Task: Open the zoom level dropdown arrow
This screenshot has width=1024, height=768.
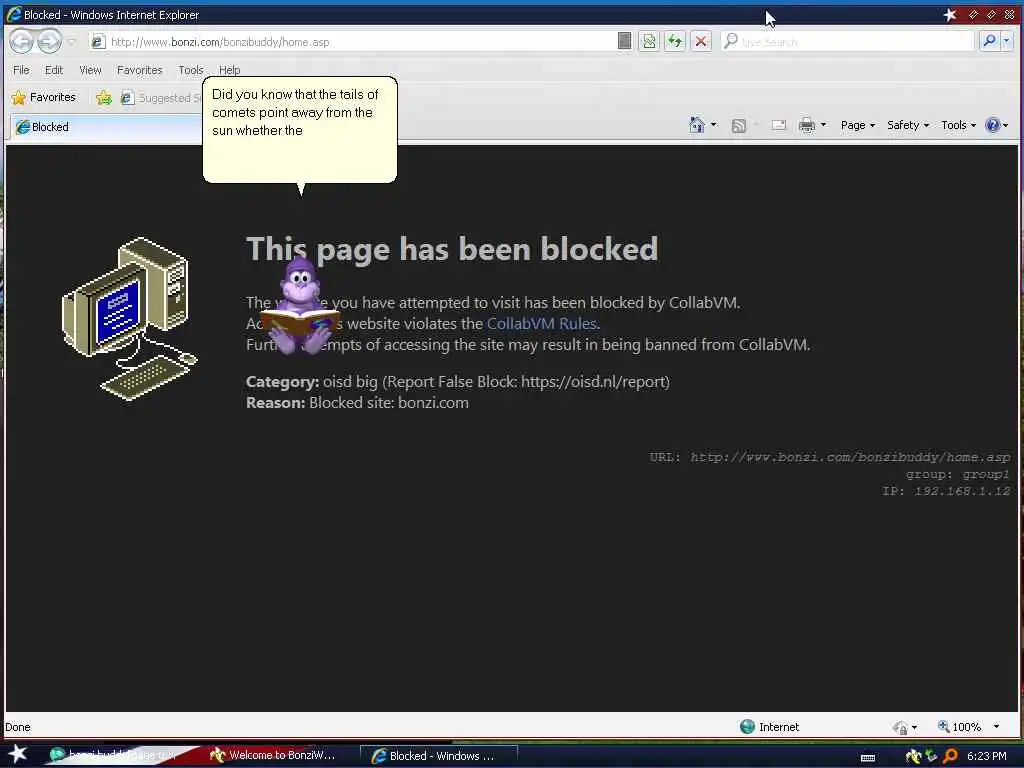Action: 996,726
